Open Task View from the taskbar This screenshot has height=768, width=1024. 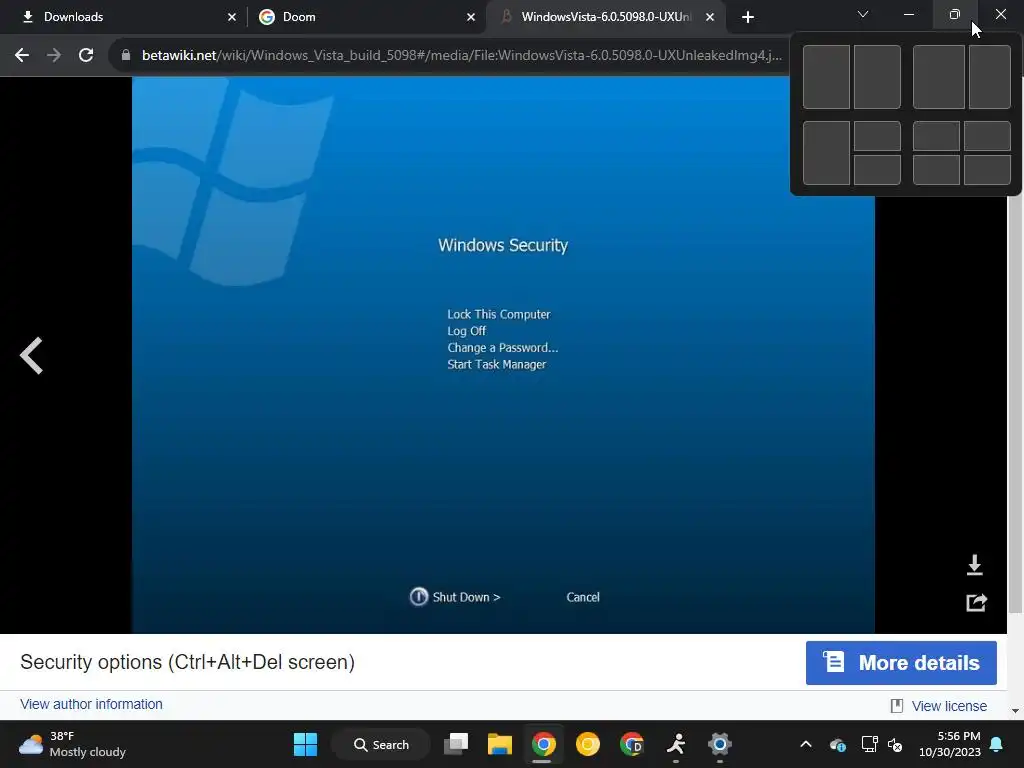pyautogui.click(x=456, y=744)
